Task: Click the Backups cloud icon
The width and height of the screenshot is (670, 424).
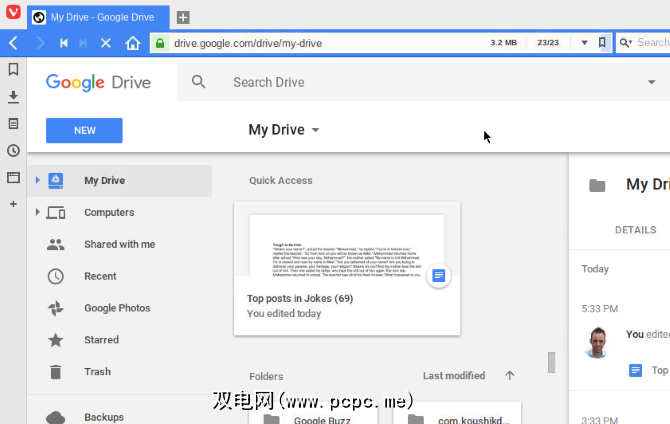Action: tap(56, 417)
